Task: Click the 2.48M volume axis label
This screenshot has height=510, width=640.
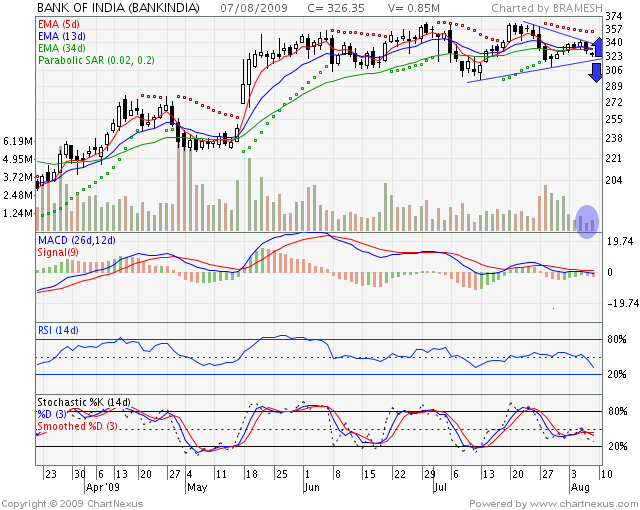Action: 18,195
